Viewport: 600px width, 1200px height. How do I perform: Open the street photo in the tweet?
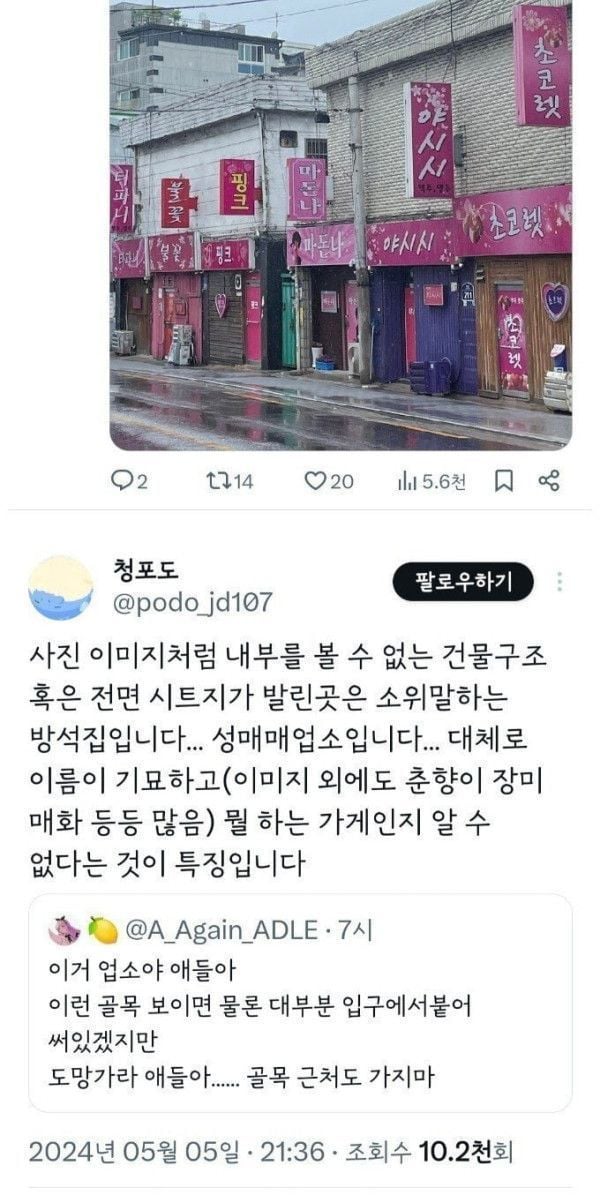[x=340, y=225]
